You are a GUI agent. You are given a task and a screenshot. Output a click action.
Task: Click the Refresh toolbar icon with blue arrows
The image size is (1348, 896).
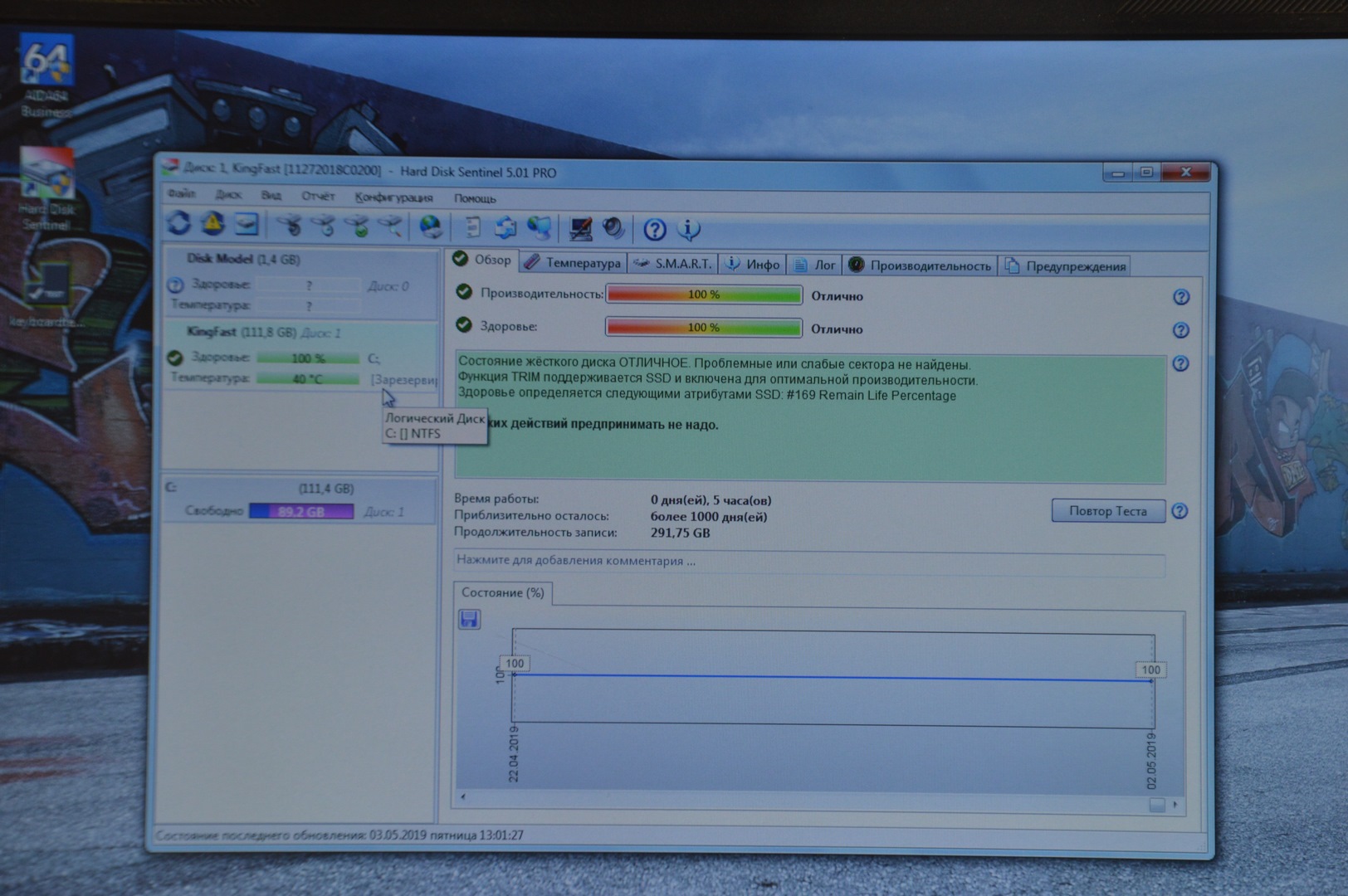click(x=178, y=223)
